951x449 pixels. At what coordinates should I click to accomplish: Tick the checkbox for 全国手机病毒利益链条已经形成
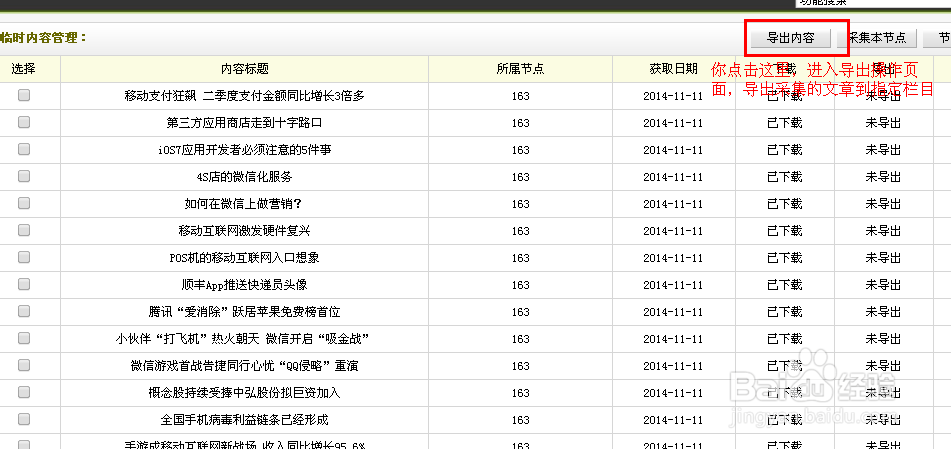24,419
